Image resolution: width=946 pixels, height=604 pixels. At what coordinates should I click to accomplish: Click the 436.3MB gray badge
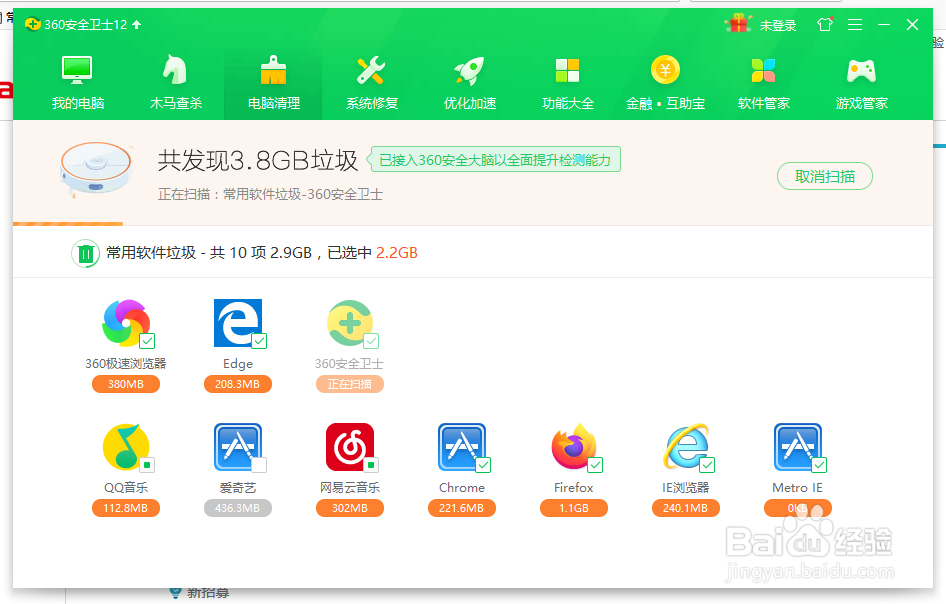click(x=238, y=508)
